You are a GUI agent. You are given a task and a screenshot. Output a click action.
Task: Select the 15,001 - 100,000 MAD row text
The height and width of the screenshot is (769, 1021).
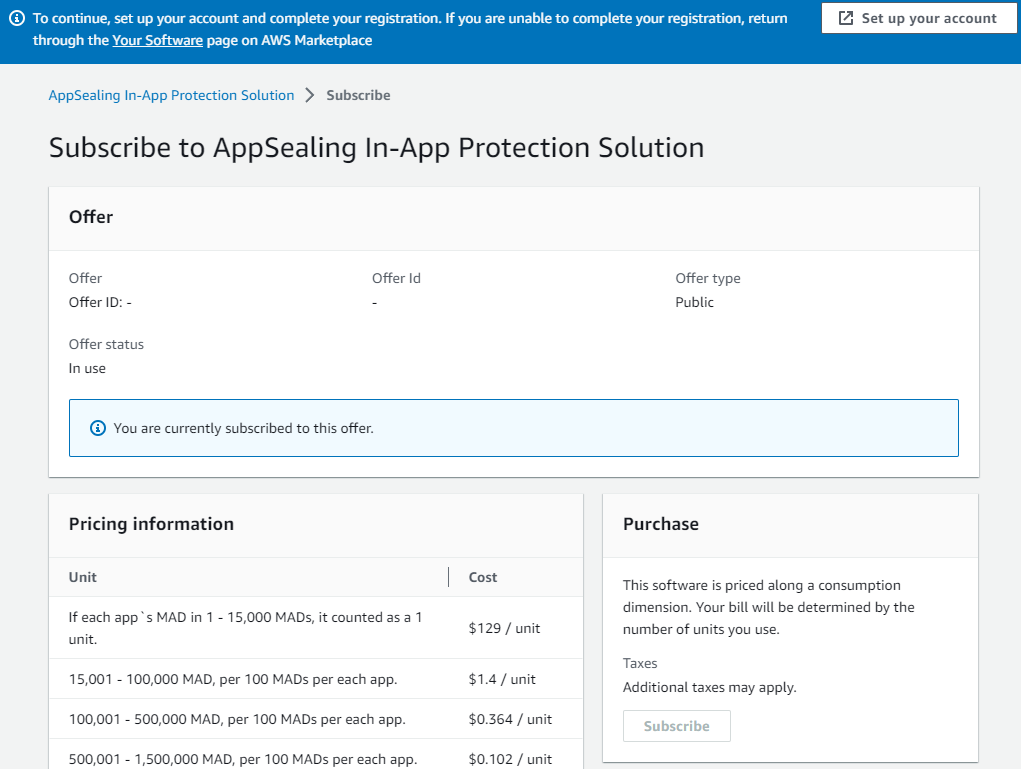pos(233,679)
